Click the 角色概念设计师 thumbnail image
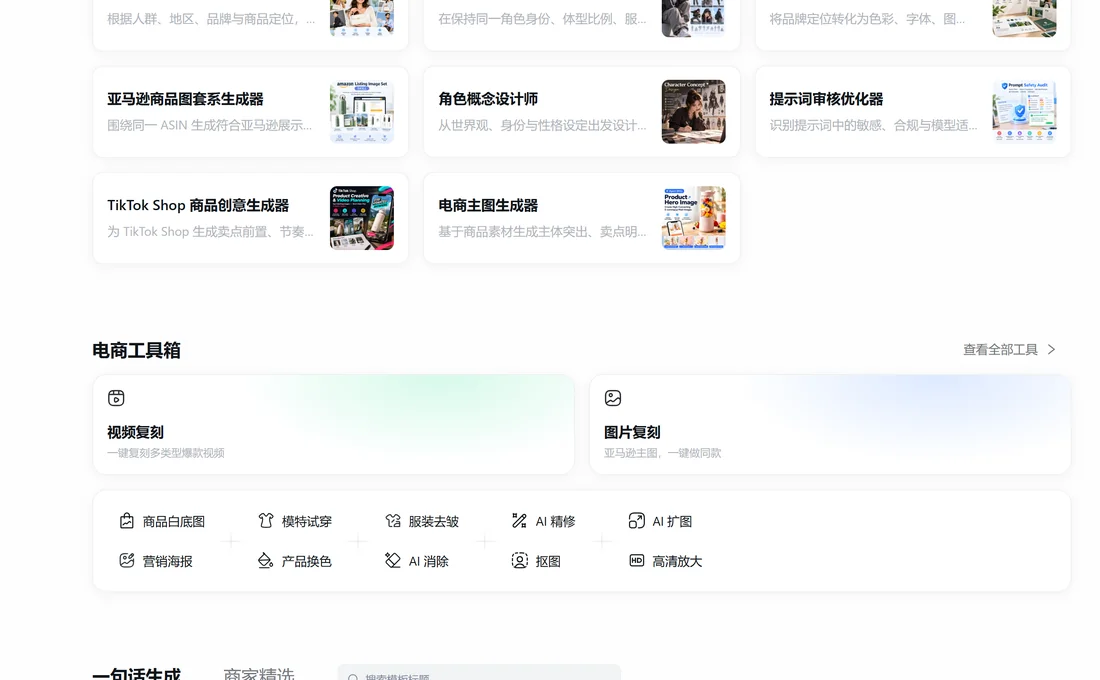Image resolution: width=1100 pixels, height=680 pixels. 694,112
